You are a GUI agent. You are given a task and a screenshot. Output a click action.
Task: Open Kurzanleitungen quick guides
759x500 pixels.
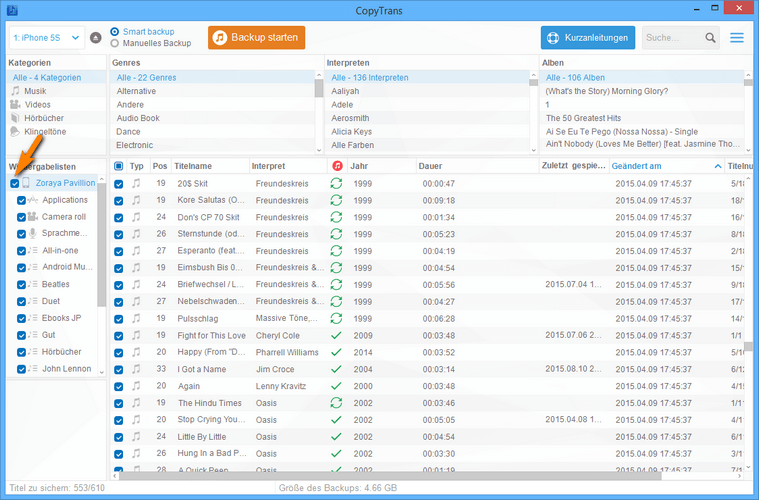click(x=588, y=38)
